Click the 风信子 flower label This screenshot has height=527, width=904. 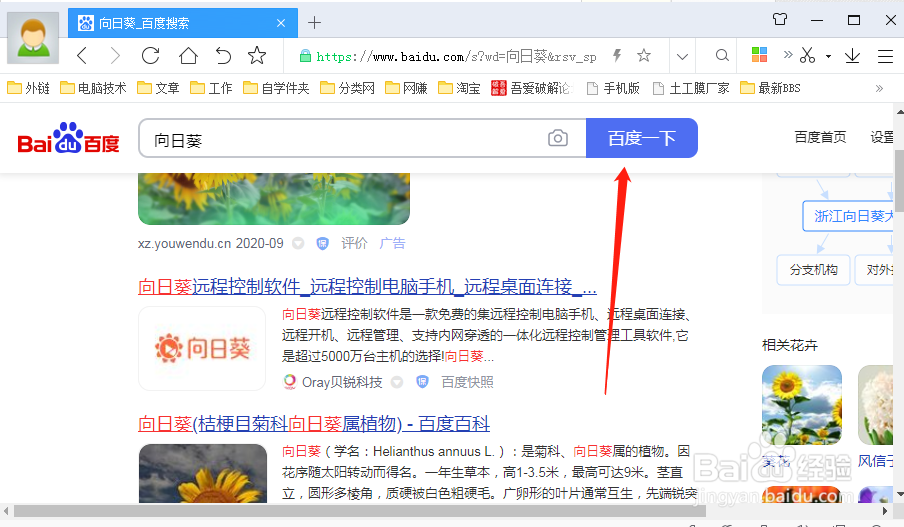(875, 461)
